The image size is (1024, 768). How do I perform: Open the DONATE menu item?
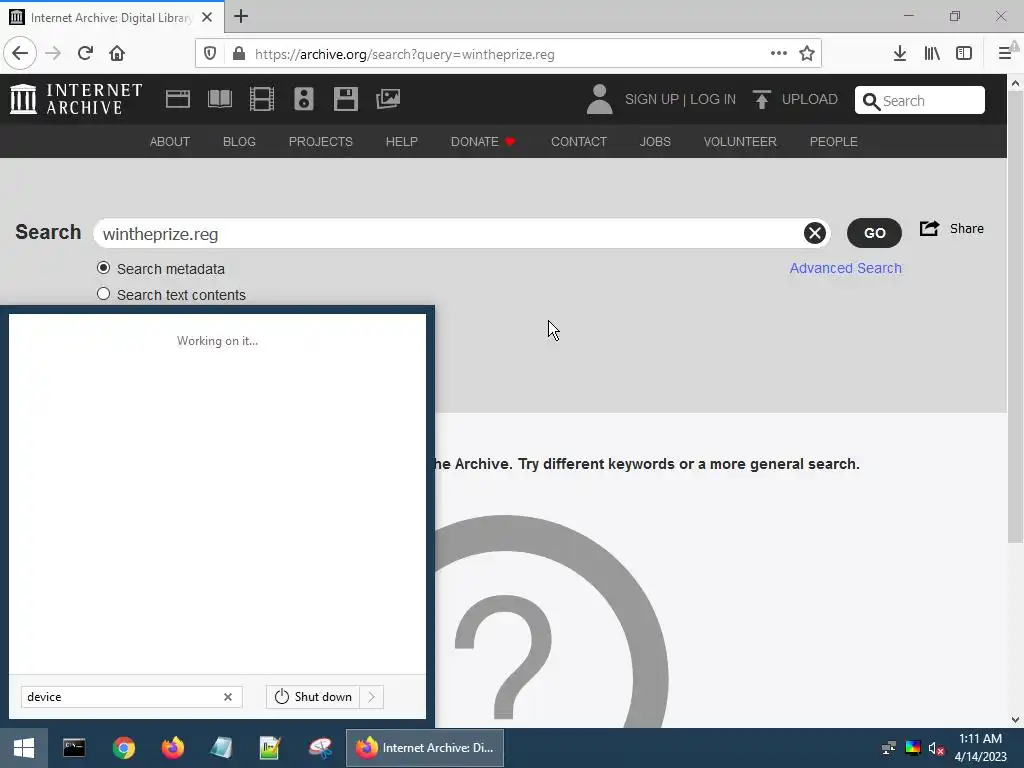(483, 142)
